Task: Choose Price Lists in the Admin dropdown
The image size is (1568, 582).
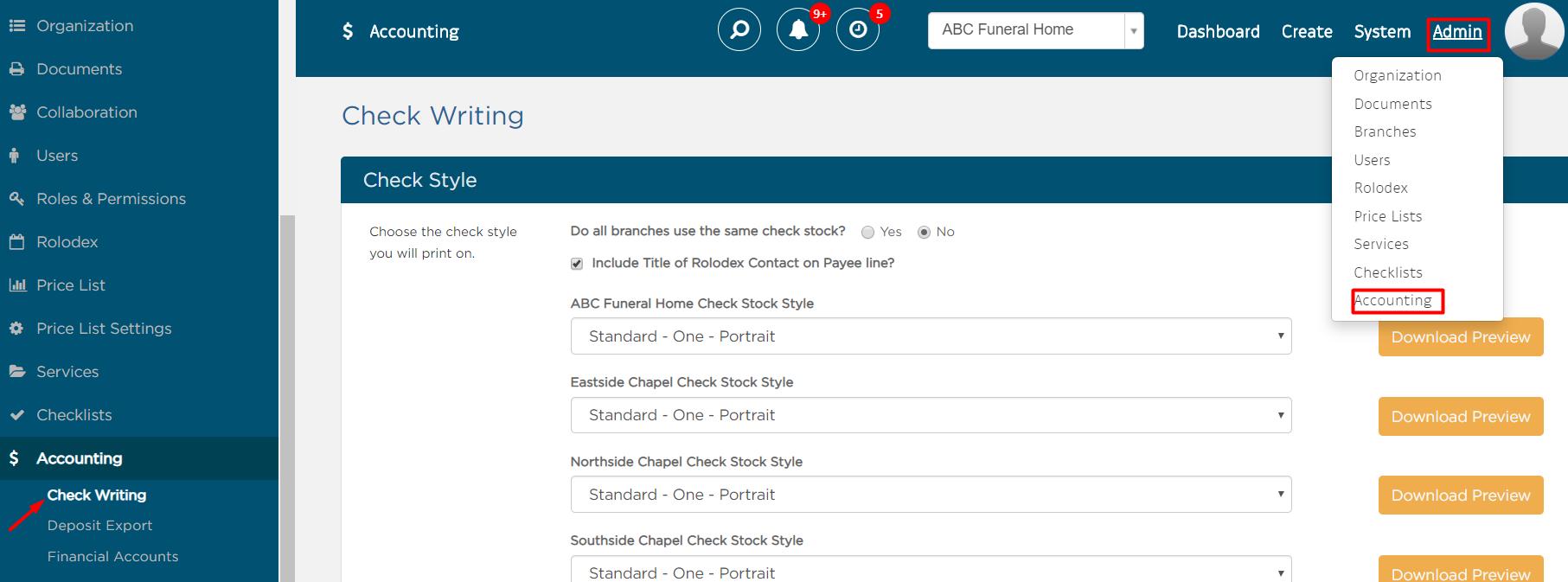Action: pos(1387,216)
